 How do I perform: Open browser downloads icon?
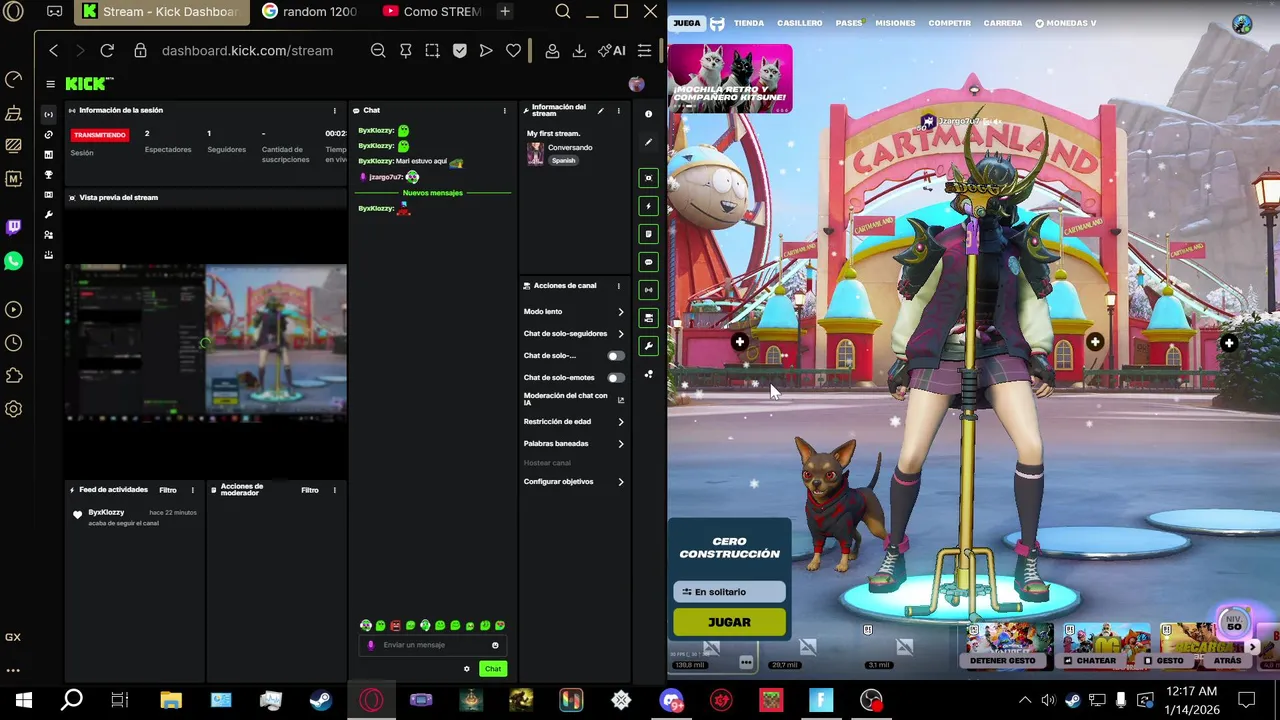coord(579,50)
